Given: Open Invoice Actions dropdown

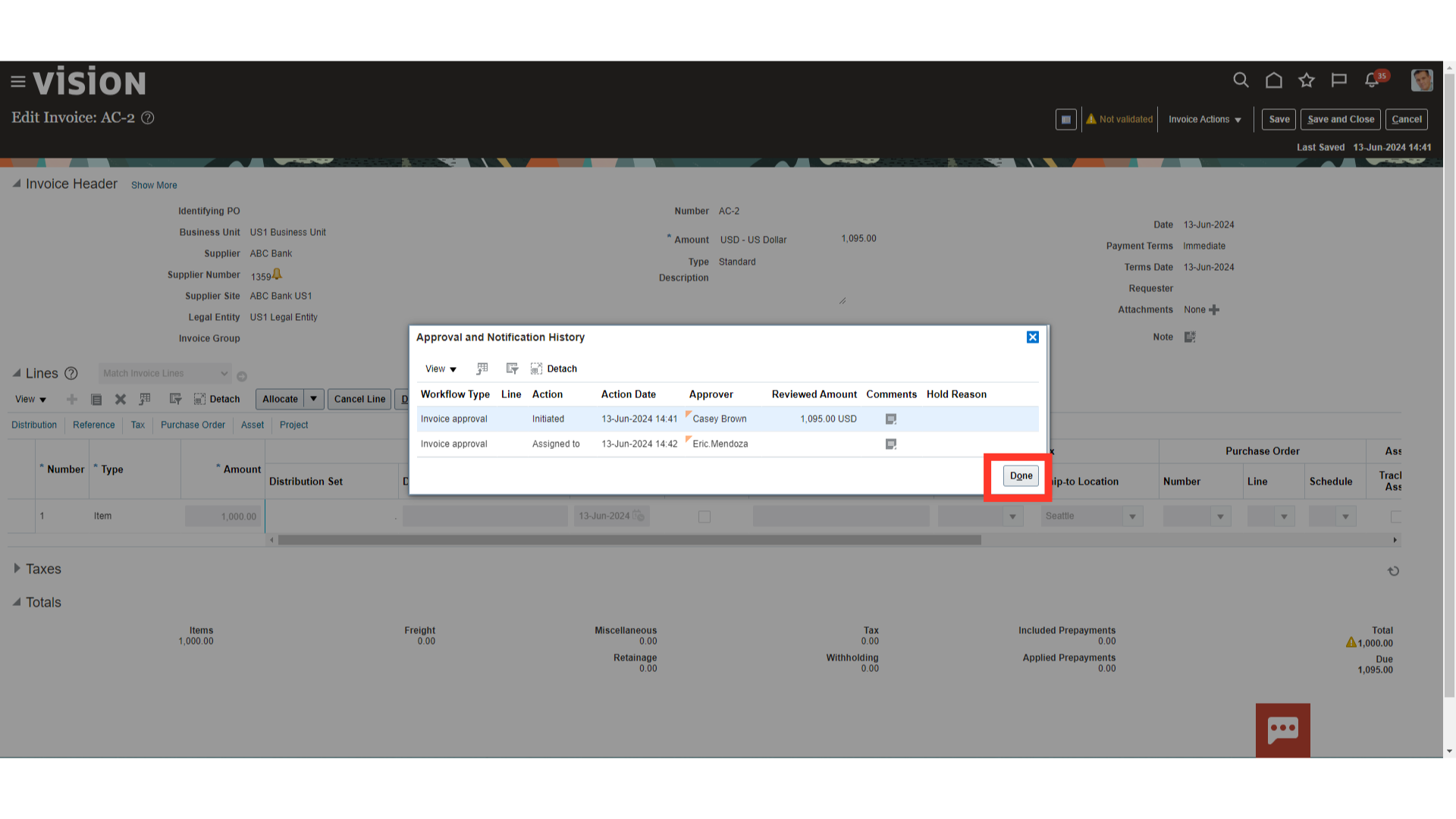Looking at the screenshot, I should coord(1205,119).
